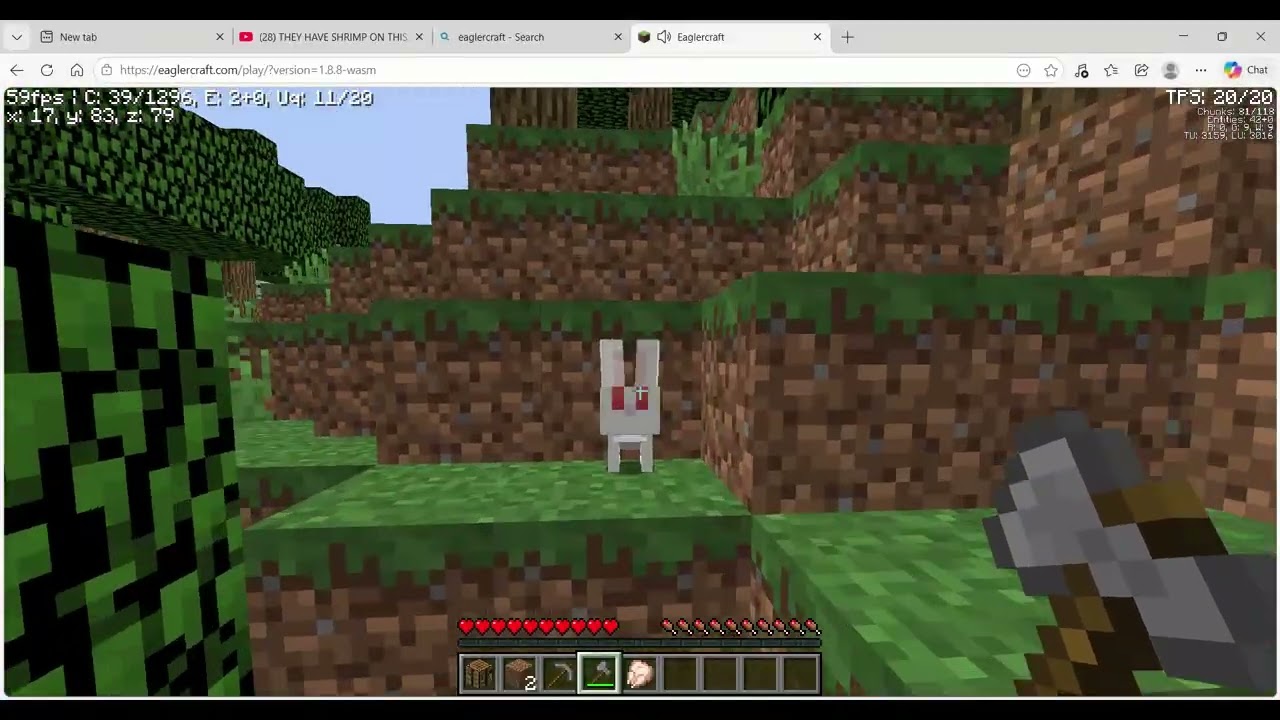Minimize the browser window
This screenshot has width=1280, height=720.
[1183, 37]
